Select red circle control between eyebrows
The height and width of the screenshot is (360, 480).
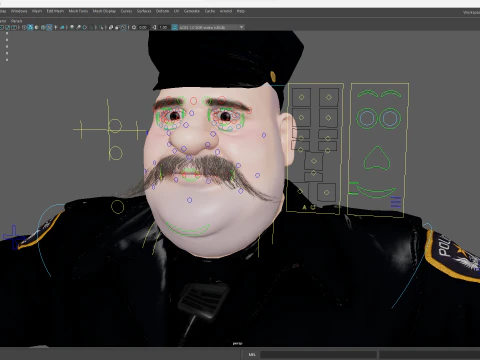[x=193, y=101]
